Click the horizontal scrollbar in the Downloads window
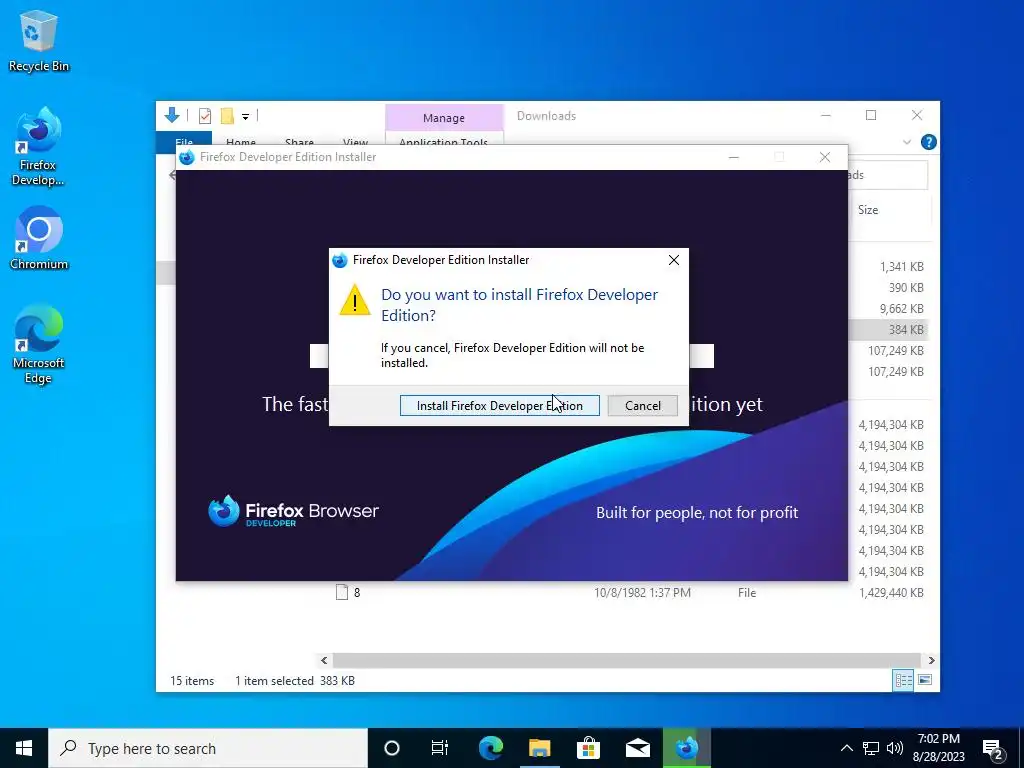Image resolution: width=1024 pixels, height=768 pixels. click(626, 660)
